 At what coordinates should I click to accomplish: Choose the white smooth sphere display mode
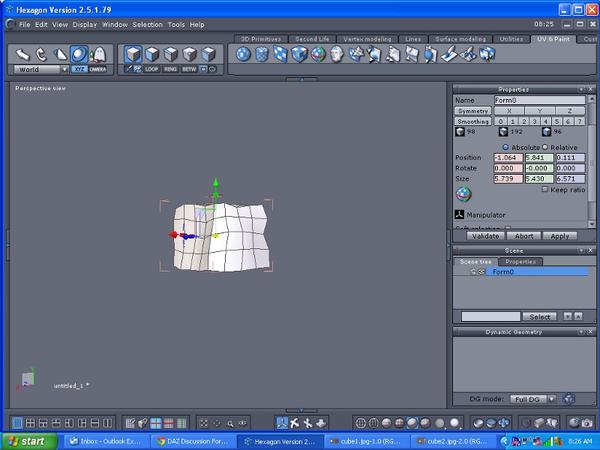454,423
